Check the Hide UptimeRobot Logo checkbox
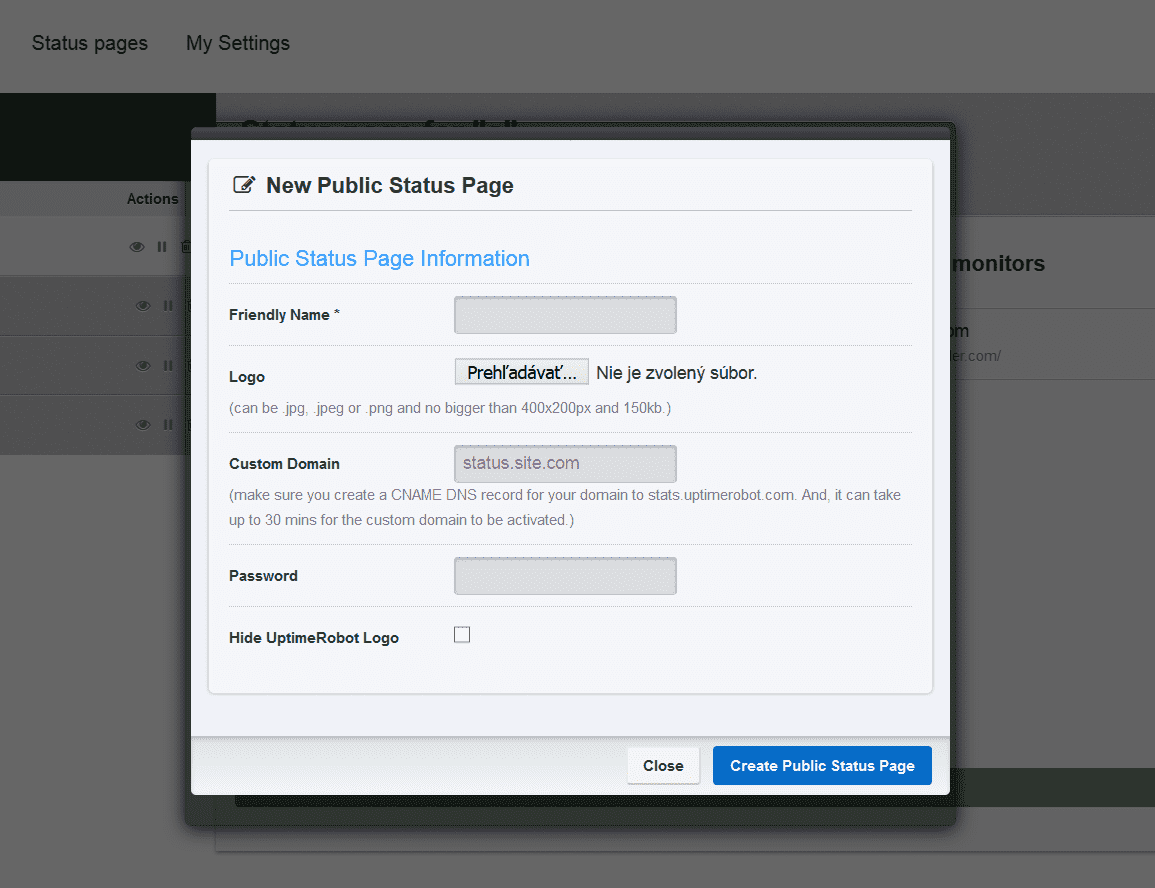The width and height of the screenshot is (1155, 888). coord(461,634)
